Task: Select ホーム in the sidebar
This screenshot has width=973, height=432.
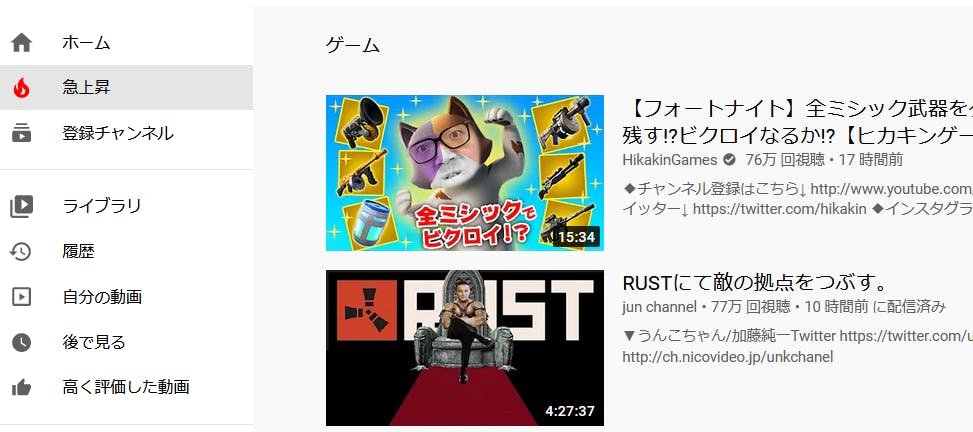Action: point(127,43)
